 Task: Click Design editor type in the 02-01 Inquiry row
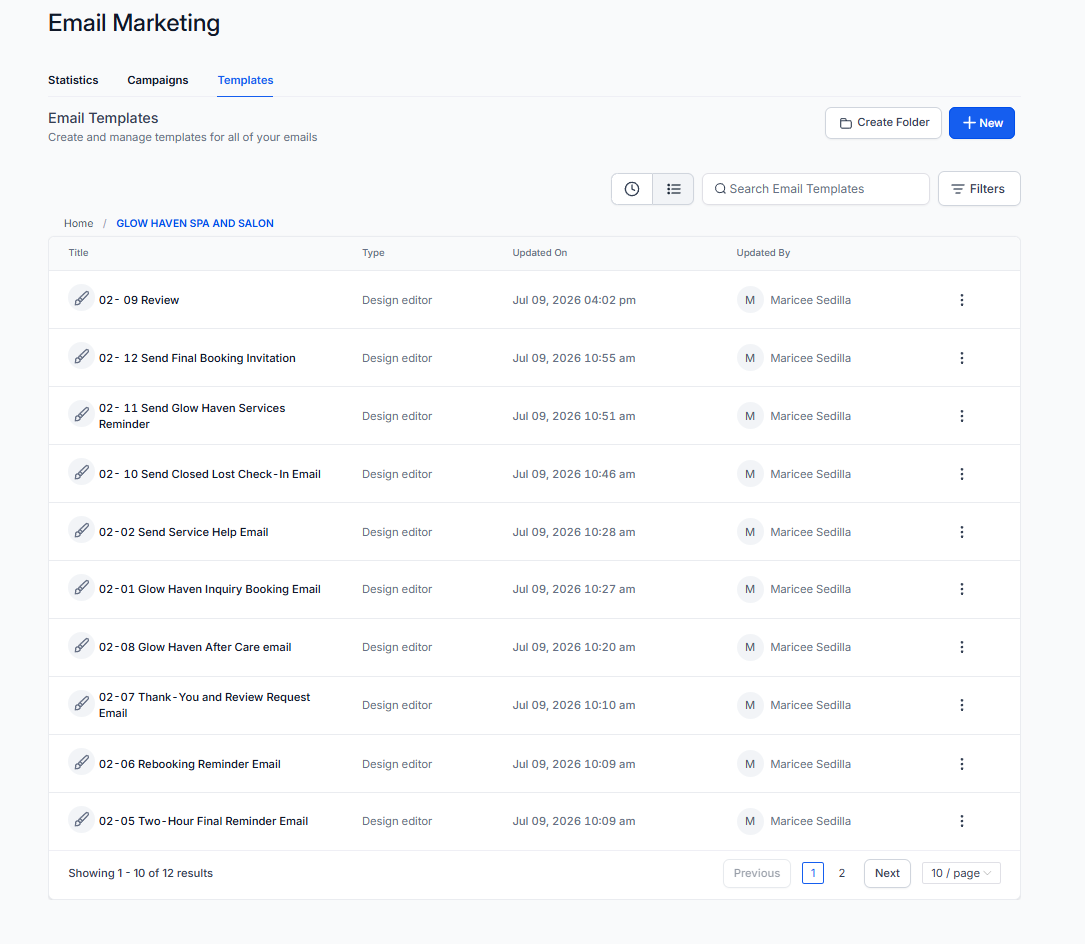(x=397, y=589)
